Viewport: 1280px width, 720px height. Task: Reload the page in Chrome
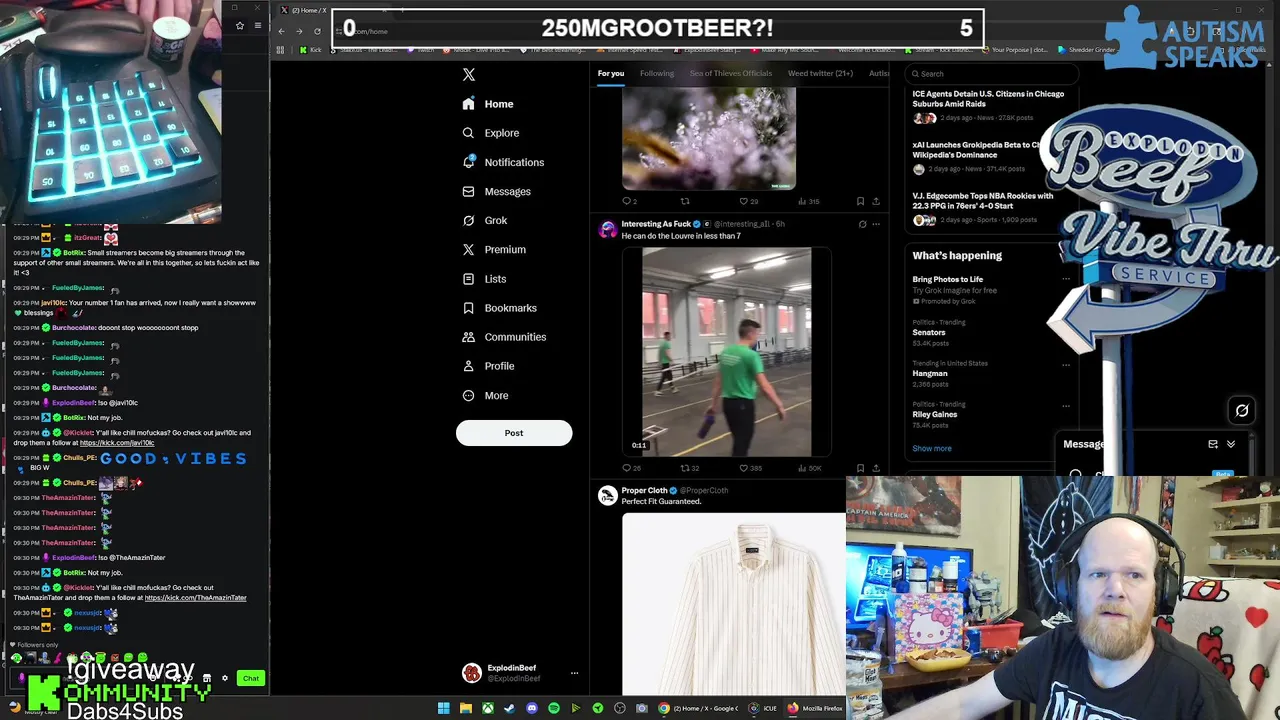pos(318,31)
